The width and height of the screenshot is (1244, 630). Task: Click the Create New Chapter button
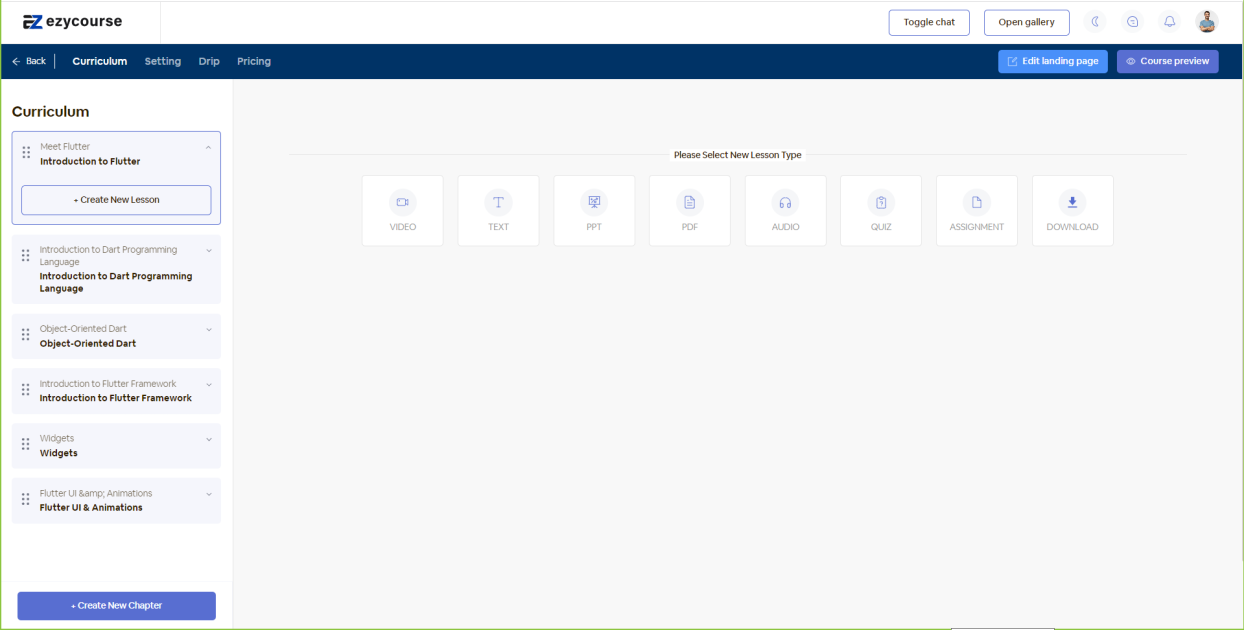116,605
